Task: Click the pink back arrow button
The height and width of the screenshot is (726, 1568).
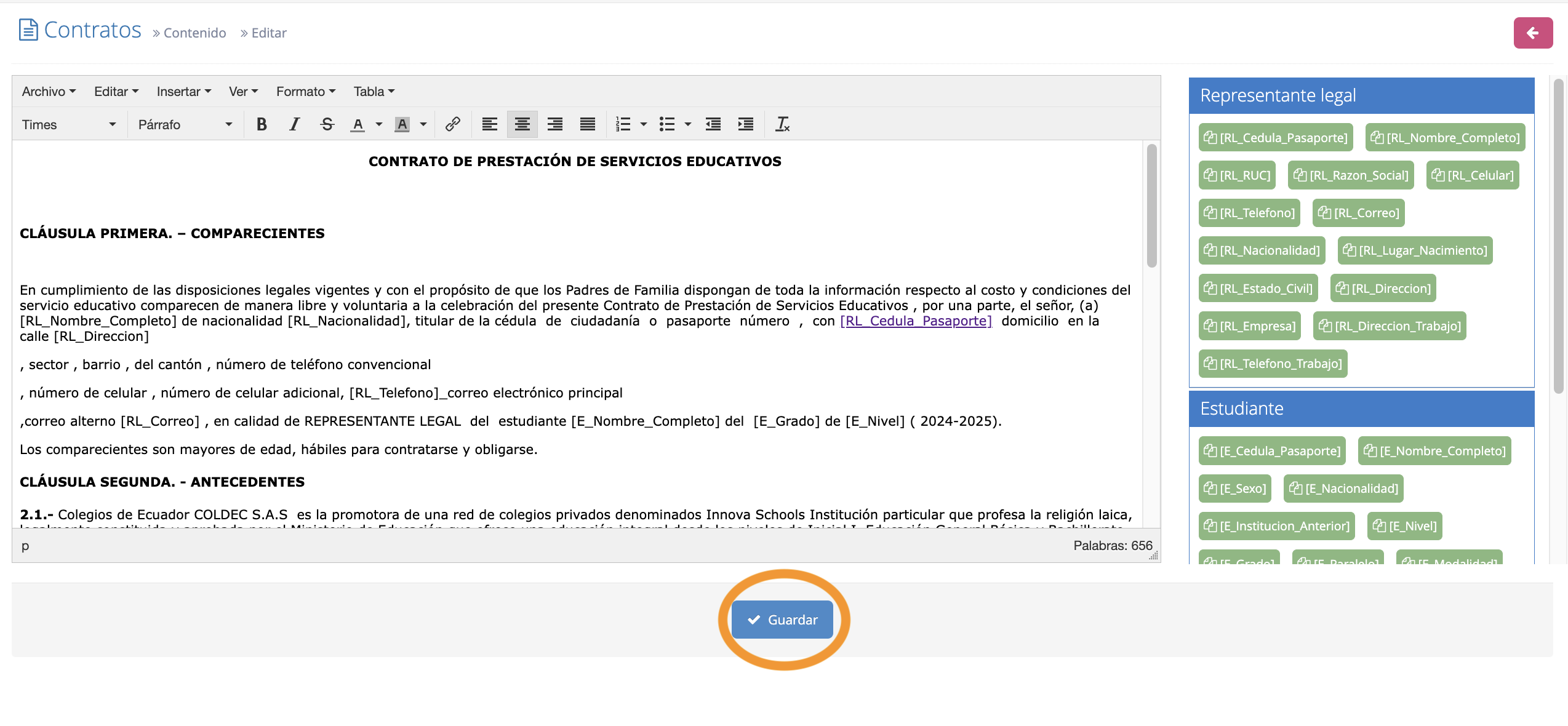Action: point(1533,33)
